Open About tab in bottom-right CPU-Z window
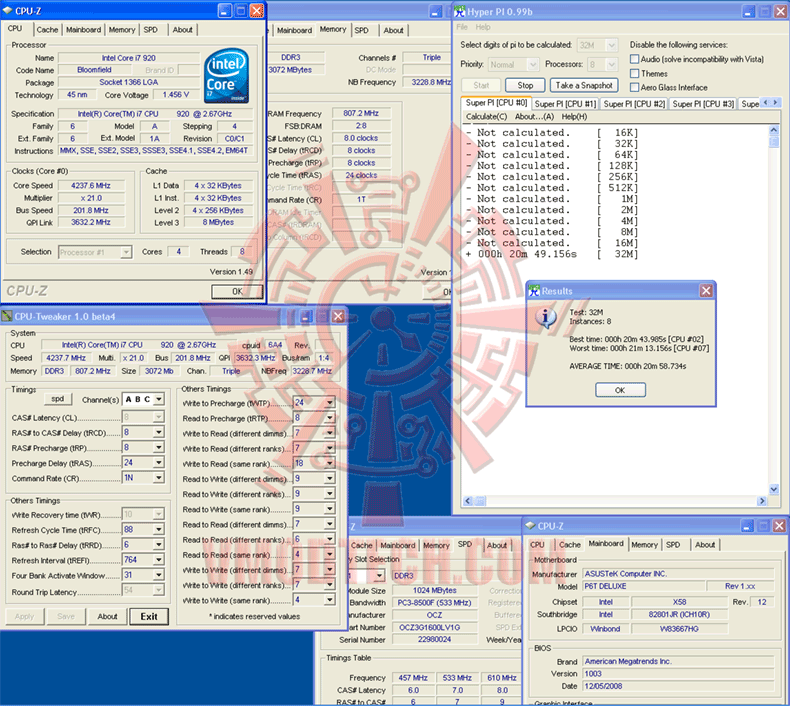The width and height of the screenshot is (790, 706). click(705, 545)
